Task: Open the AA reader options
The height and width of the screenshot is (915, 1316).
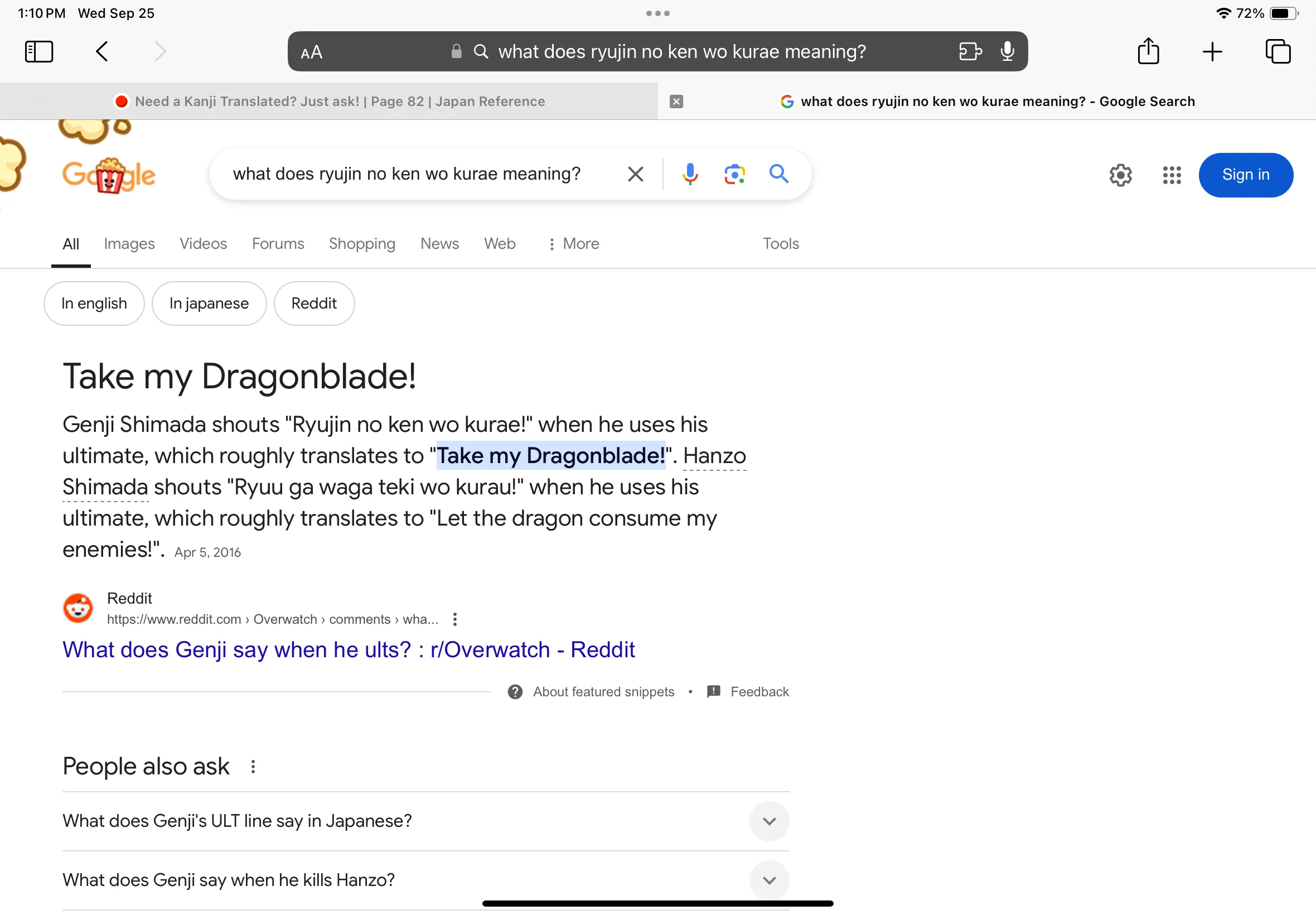Action: tap(312, 53)
